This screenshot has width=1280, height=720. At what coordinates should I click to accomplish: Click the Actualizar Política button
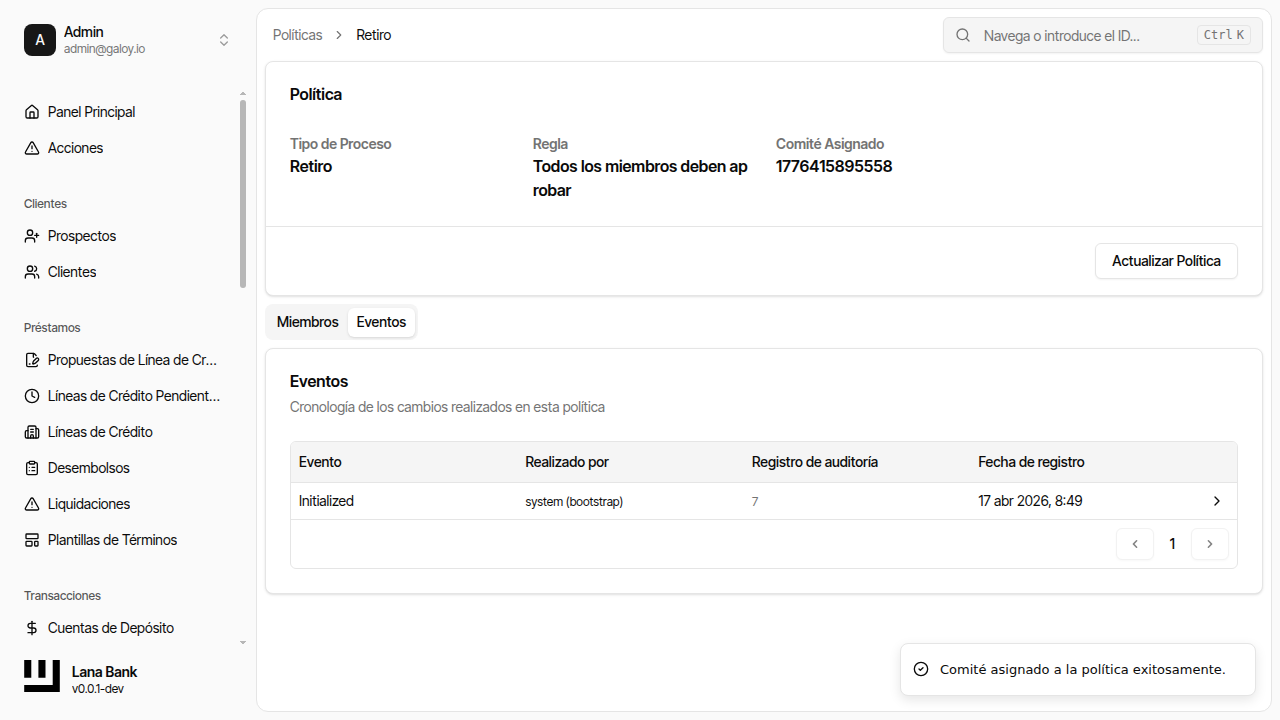pyautogui.click(x=1166, y=260)
